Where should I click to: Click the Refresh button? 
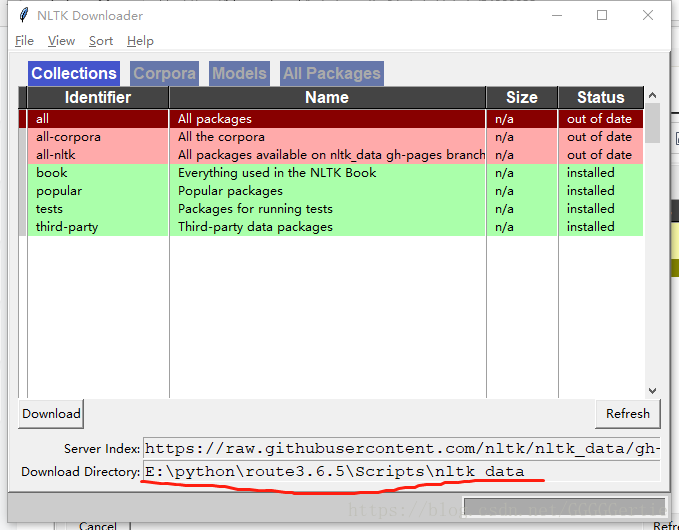coord(628,414)
